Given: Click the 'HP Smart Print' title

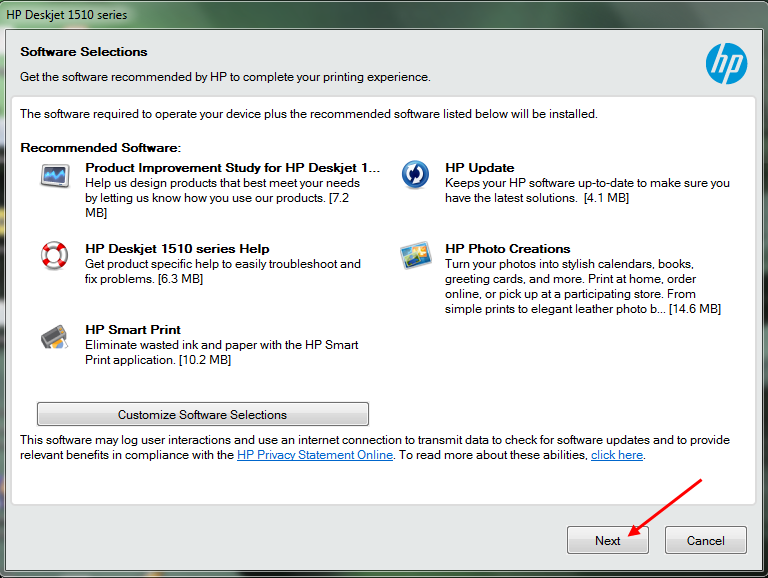Looking at the screenshot, I should 133,329.
